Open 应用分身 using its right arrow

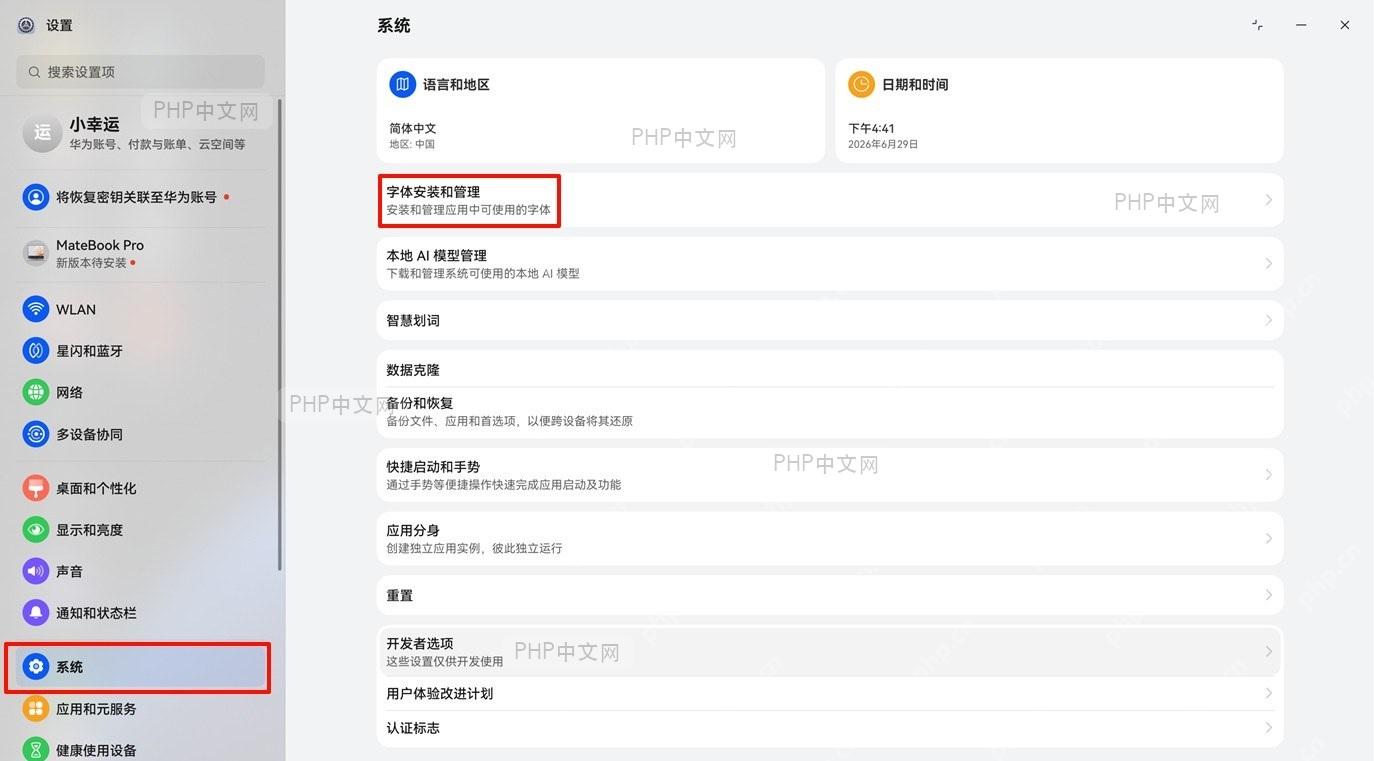pos(1268,539)
